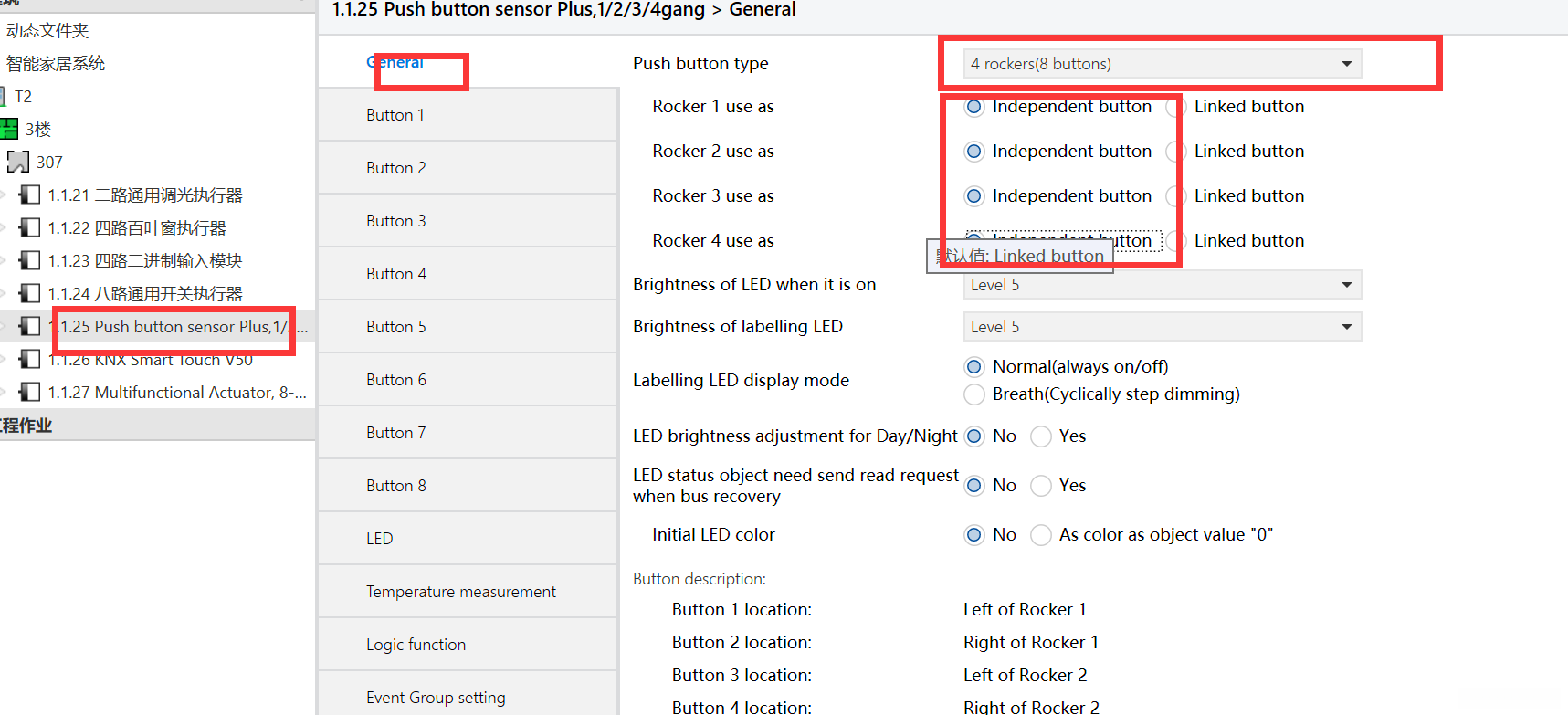This screenshot has height=715, width=1568.
Task: Click the green floor icon beside 3楼
Action: click(9, 129)
